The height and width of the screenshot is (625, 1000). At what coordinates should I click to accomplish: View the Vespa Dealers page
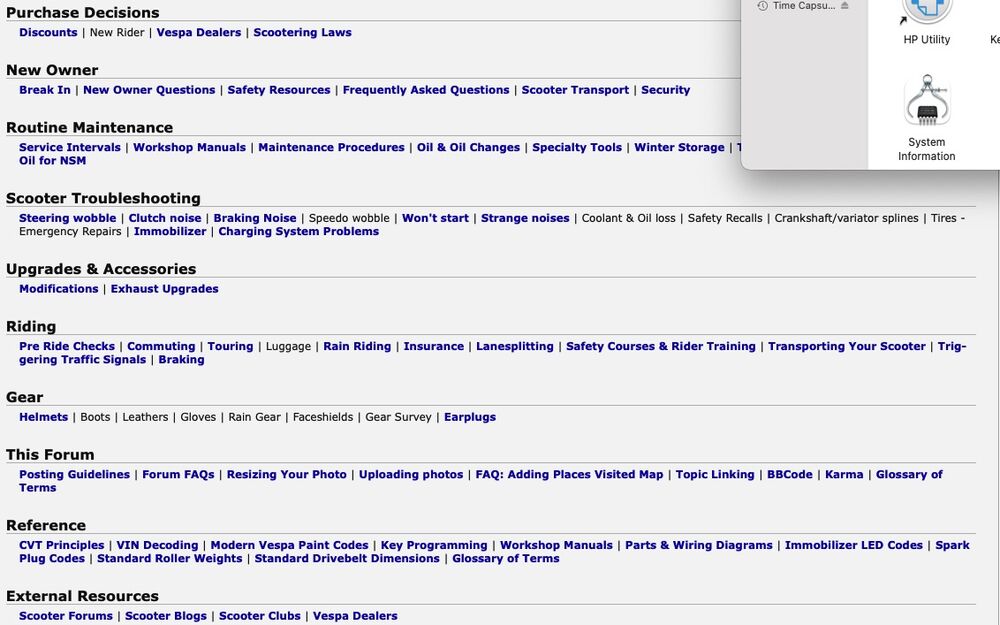(x=197, y=31)
